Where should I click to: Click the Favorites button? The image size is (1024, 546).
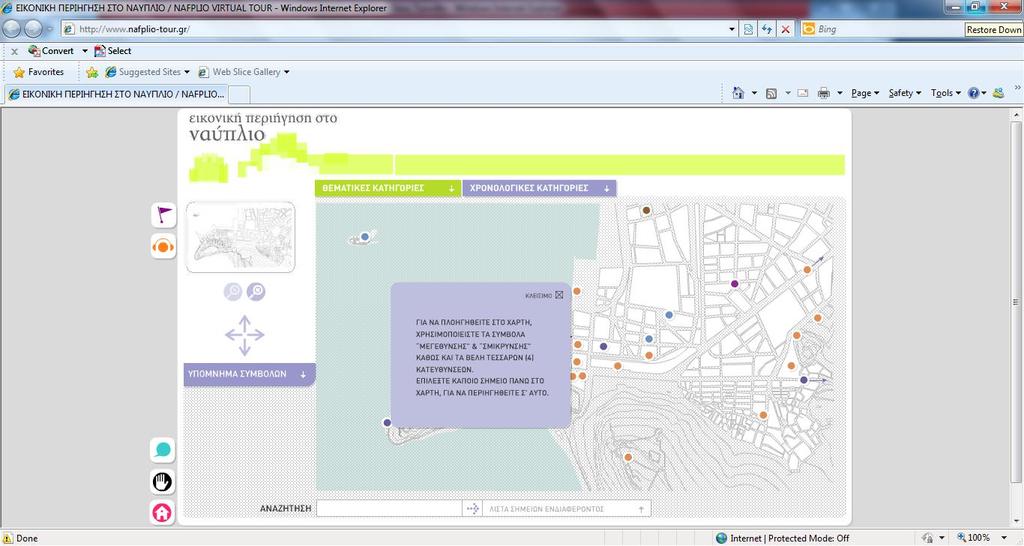click(39, 72)
